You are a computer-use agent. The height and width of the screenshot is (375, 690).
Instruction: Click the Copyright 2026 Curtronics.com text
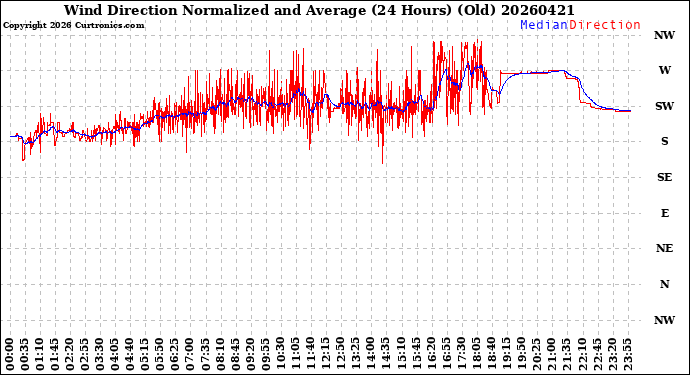[73, 26]
